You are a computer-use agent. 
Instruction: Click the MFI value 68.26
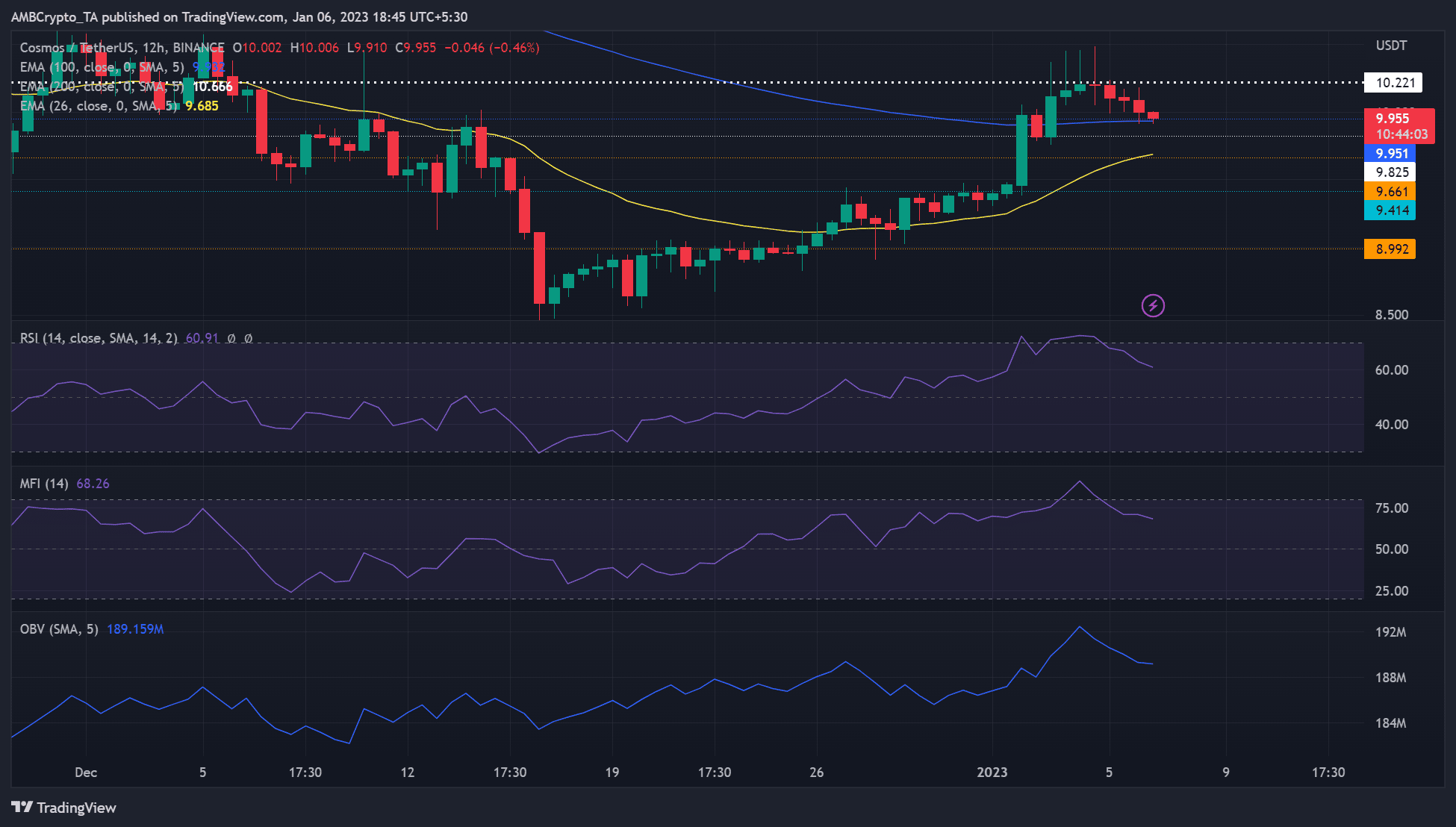coord(93,484)
